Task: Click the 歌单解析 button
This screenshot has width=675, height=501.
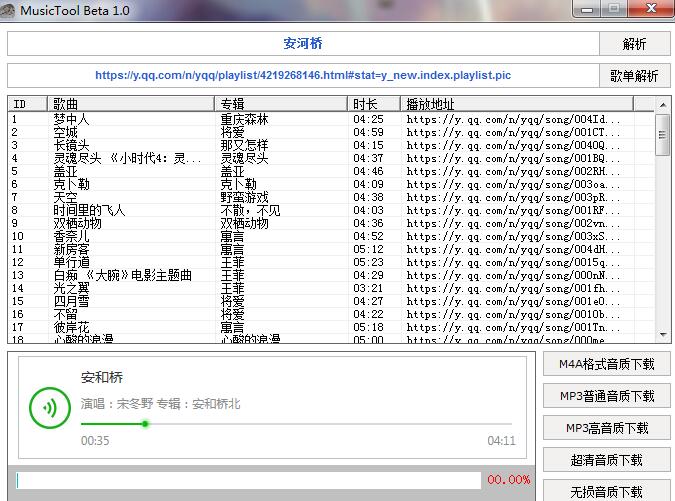Action: (x=634, y=76)
